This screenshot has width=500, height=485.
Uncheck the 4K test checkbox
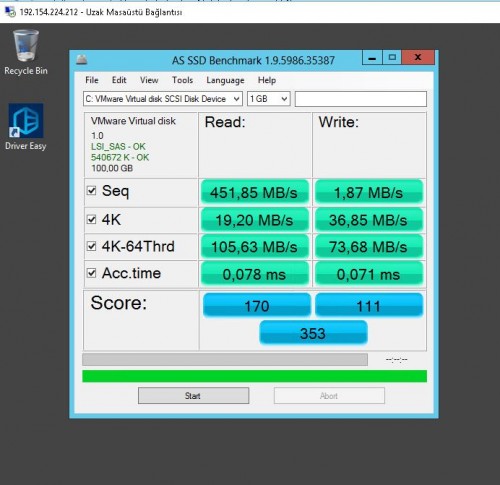(x=91, y=219)
